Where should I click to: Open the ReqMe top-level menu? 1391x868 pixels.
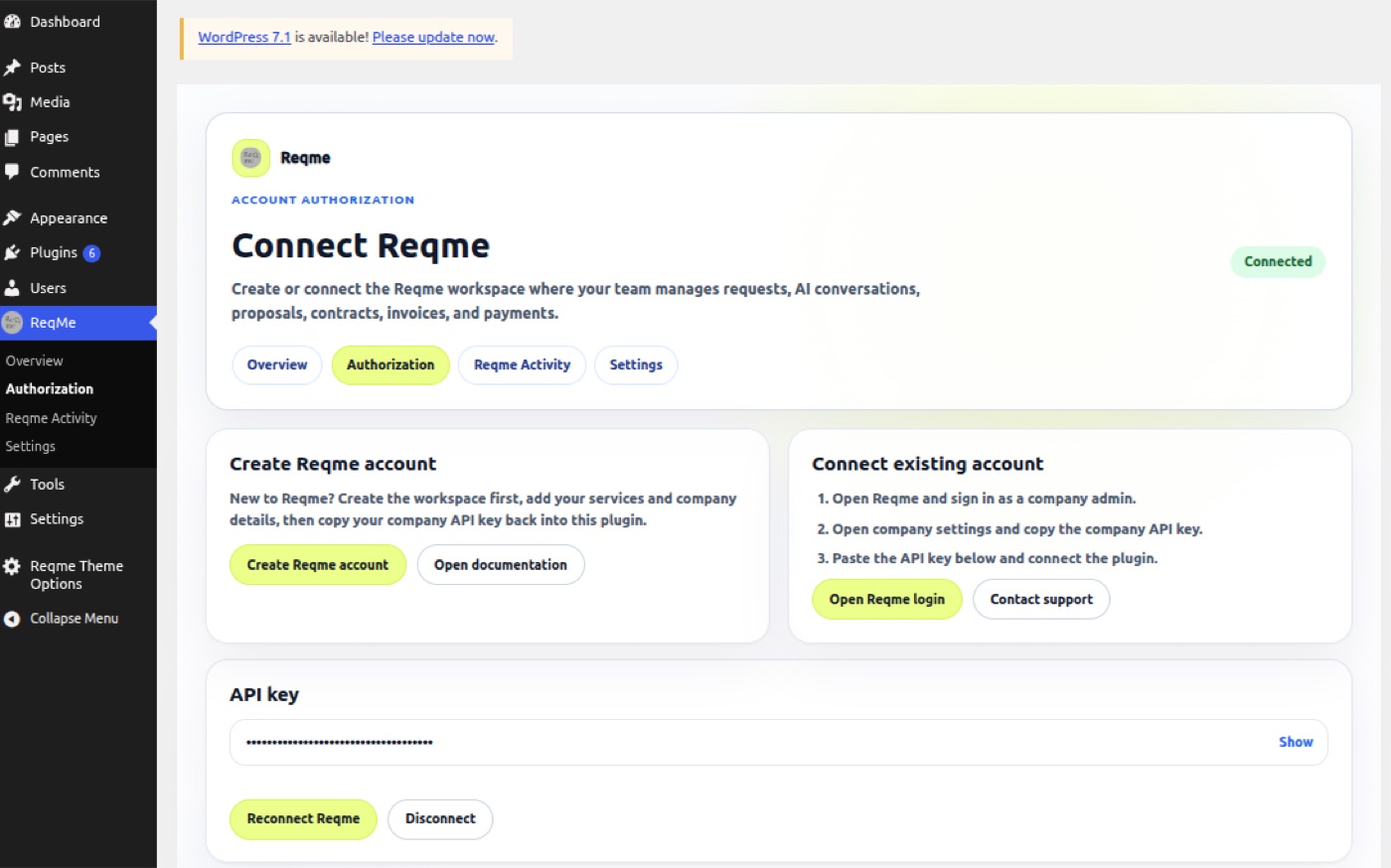(x=78, y=323)
